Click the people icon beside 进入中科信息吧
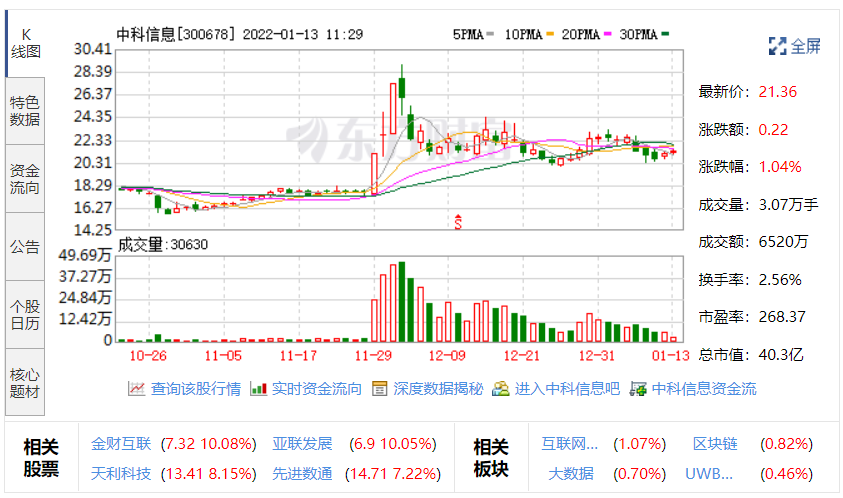Screen dimensions: 843x498 tap(500, 389)
